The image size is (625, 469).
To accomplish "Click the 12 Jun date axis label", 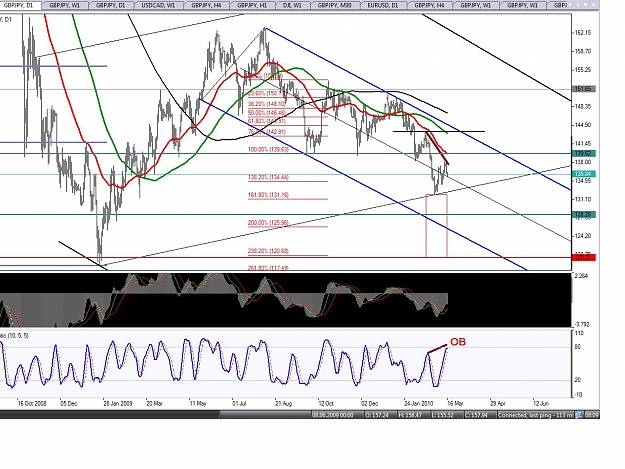I will point(541,404).
